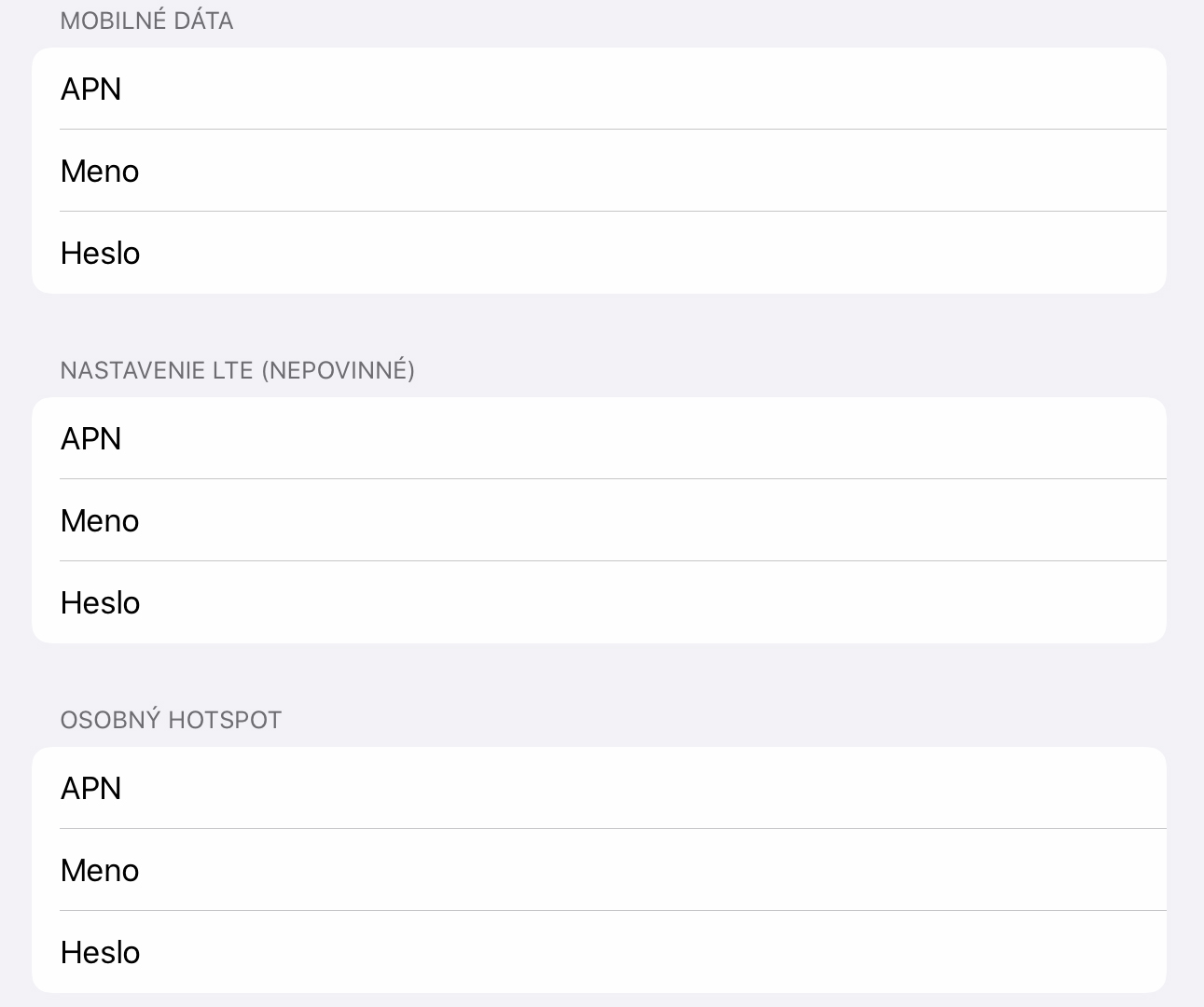Screen dimensions: 1204x1007
Task: Click the APN label text in Osobný hotspot
Action: point(91,789)
